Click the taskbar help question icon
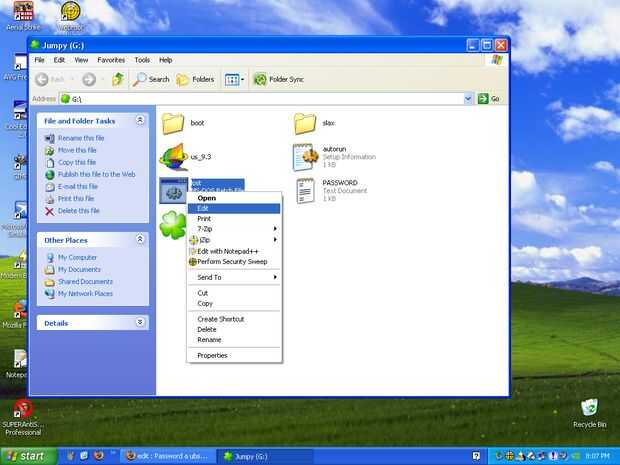 point(476,456)
